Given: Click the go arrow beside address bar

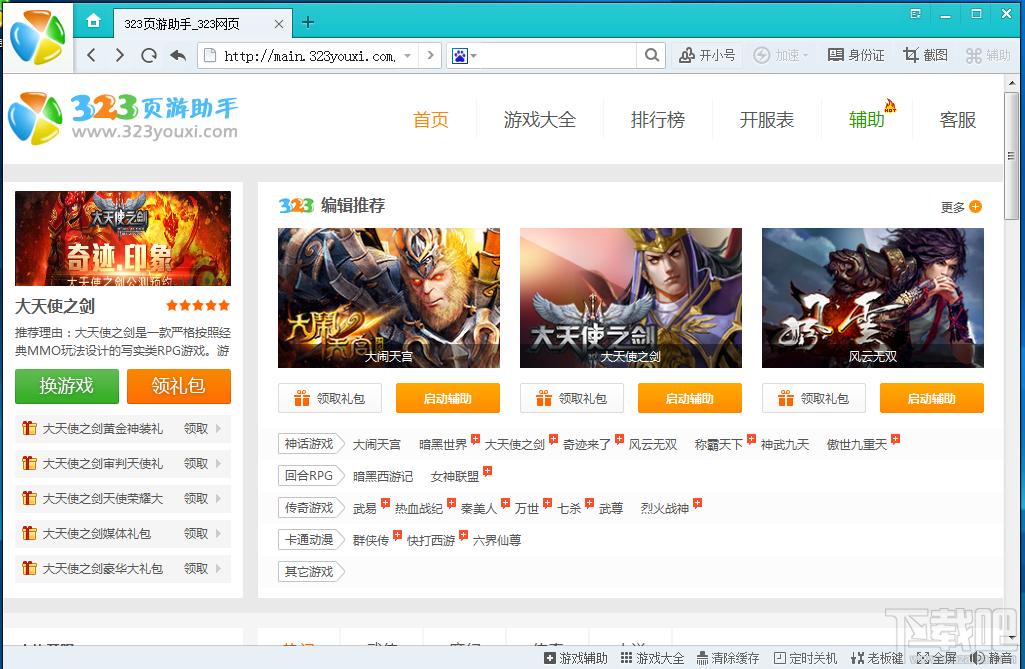Looking at the screenshot, I should click(x=430, y=56).
